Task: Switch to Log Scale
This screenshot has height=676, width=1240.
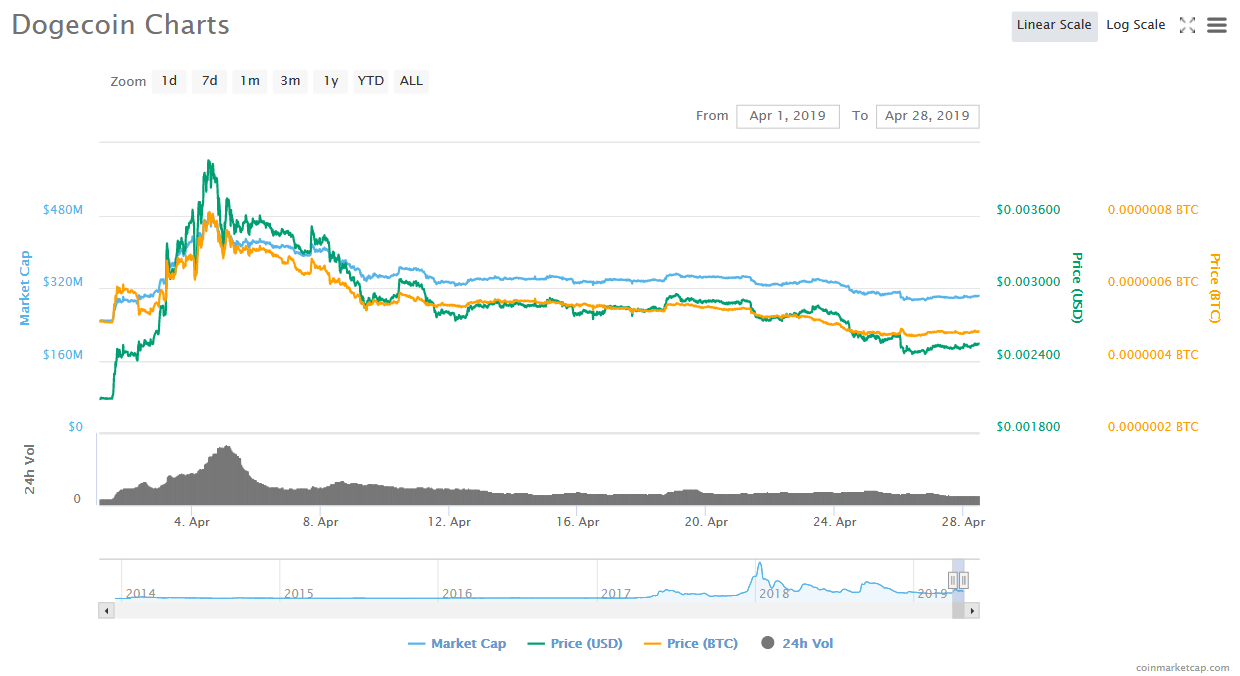Action: tap(1135, 25)
